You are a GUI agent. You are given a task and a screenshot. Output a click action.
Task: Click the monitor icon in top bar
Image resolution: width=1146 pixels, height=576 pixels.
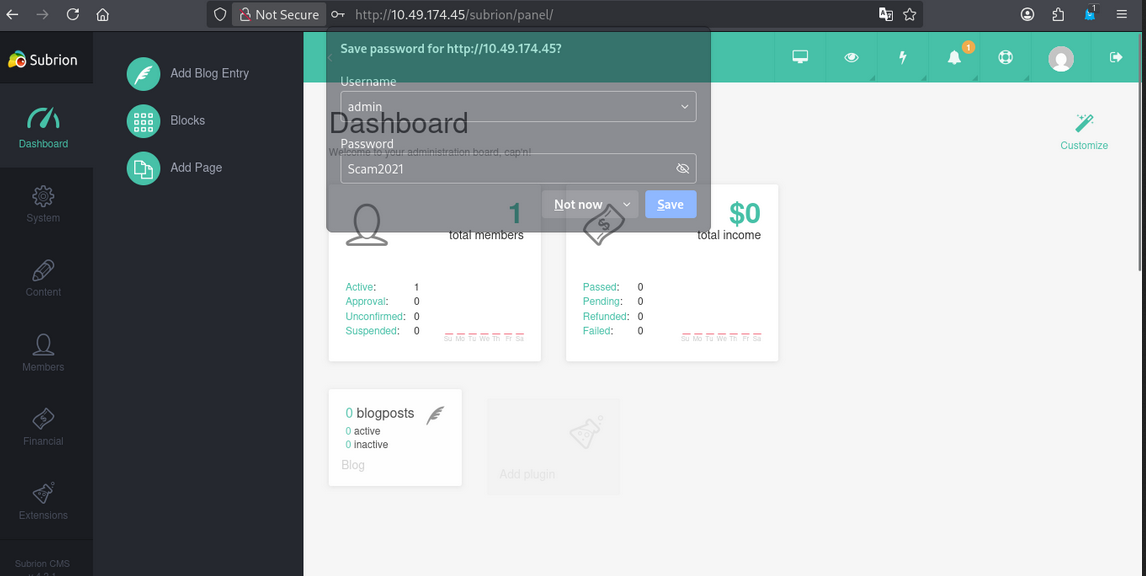(800, 58)
